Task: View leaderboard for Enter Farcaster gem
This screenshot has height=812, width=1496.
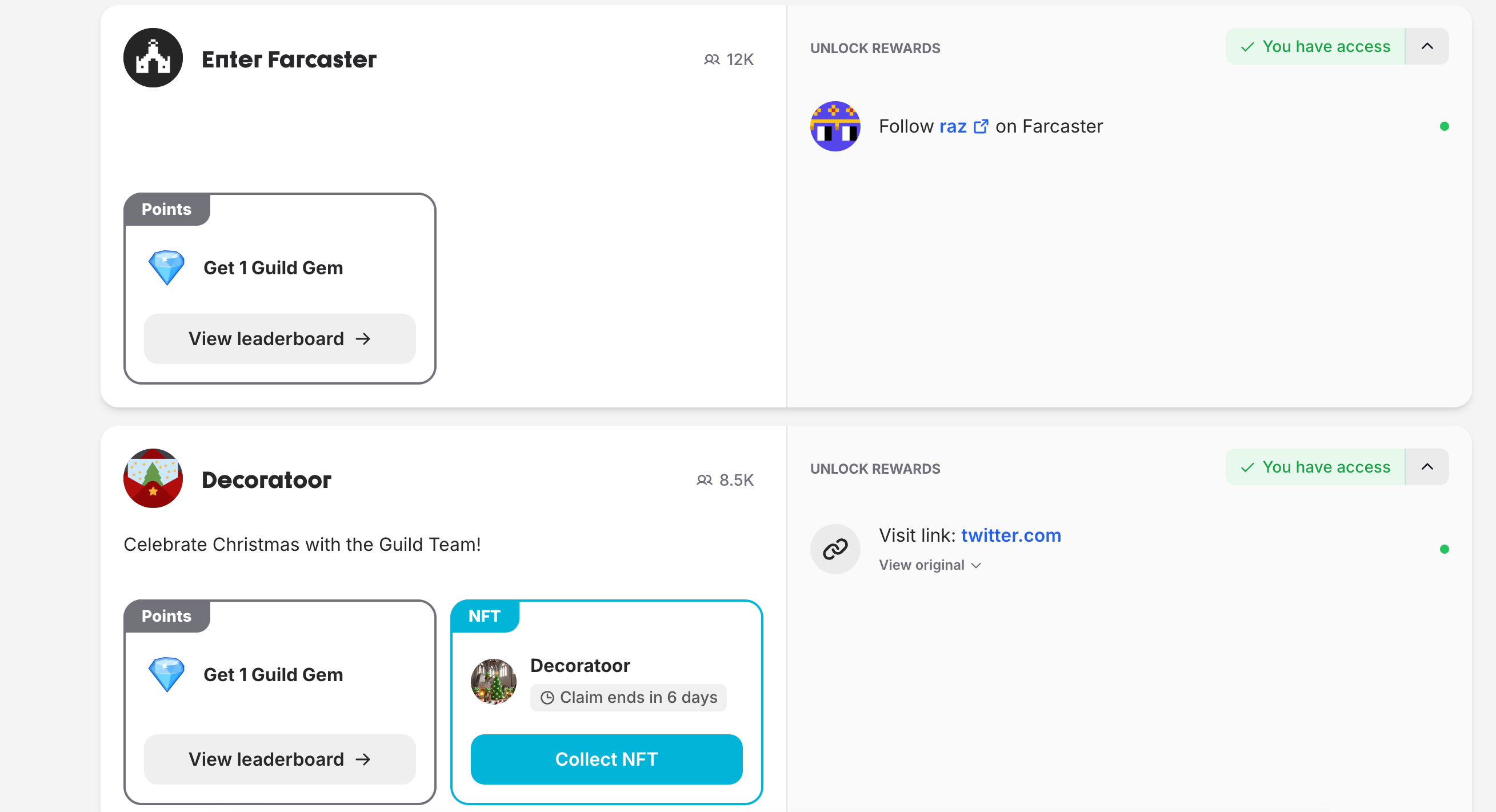Action: click(280, 339)
